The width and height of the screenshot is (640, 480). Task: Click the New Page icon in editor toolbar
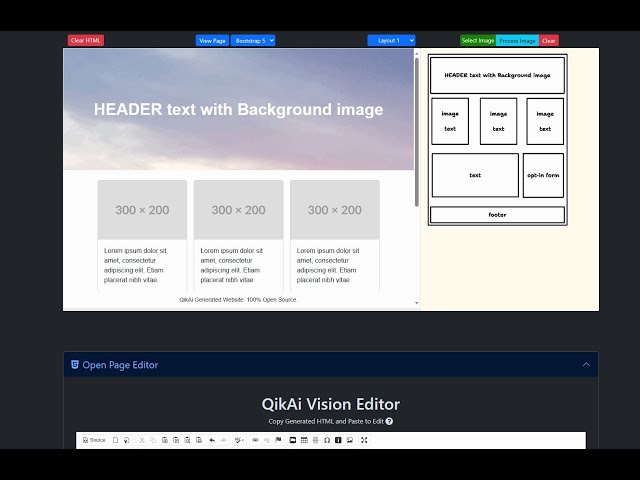(116, 440)
